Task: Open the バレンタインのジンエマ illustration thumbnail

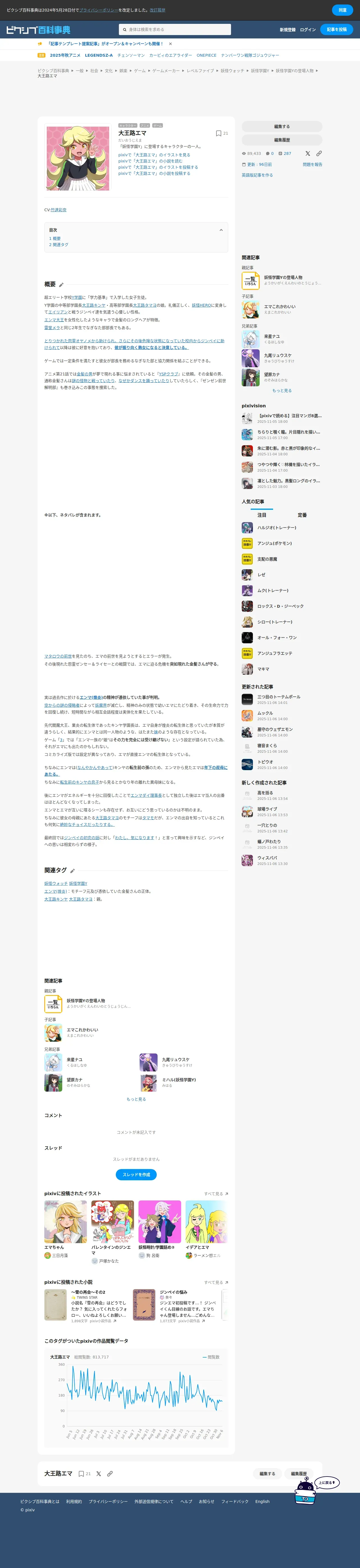Action: [x=112, y=1222]
